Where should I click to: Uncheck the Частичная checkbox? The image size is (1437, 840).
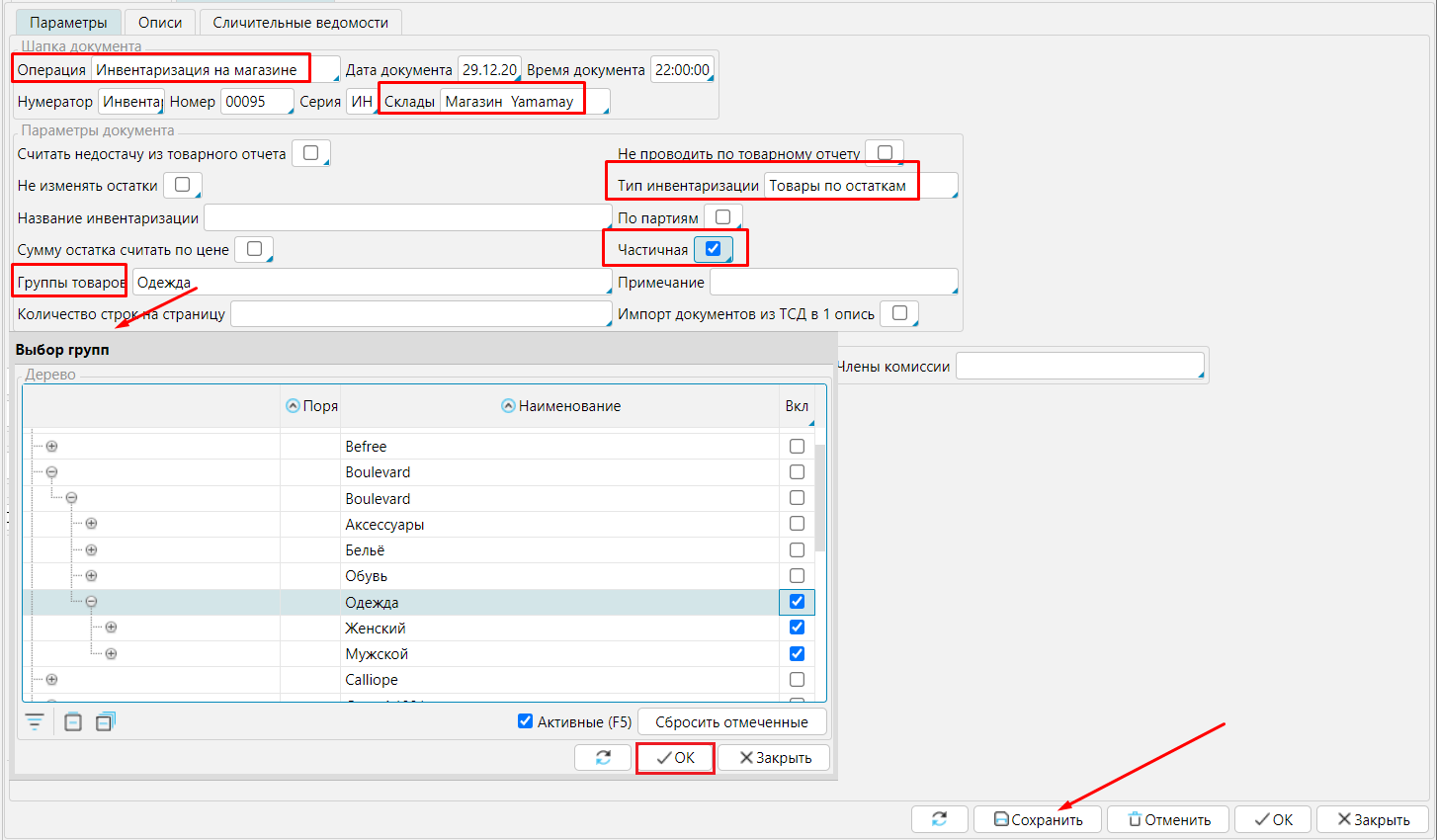coord(713,249)
